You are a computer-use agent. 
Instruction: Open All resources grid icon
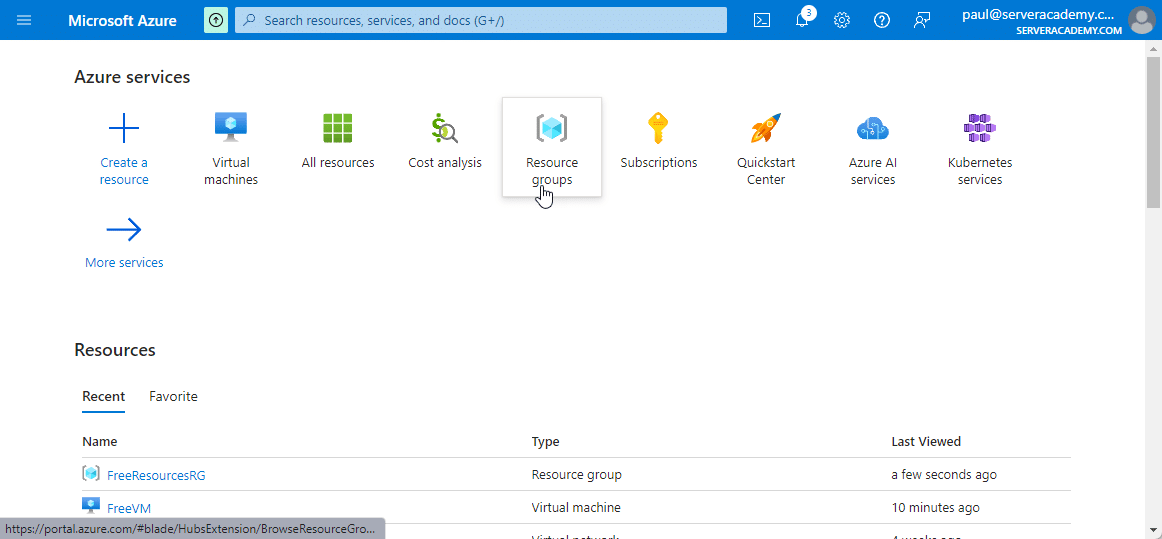[338, 129]
